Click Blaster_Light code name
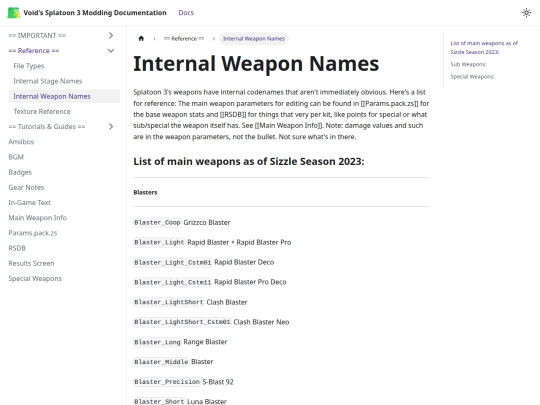The image size is (540, 405). pyautogui.click(x=159, y=242)
